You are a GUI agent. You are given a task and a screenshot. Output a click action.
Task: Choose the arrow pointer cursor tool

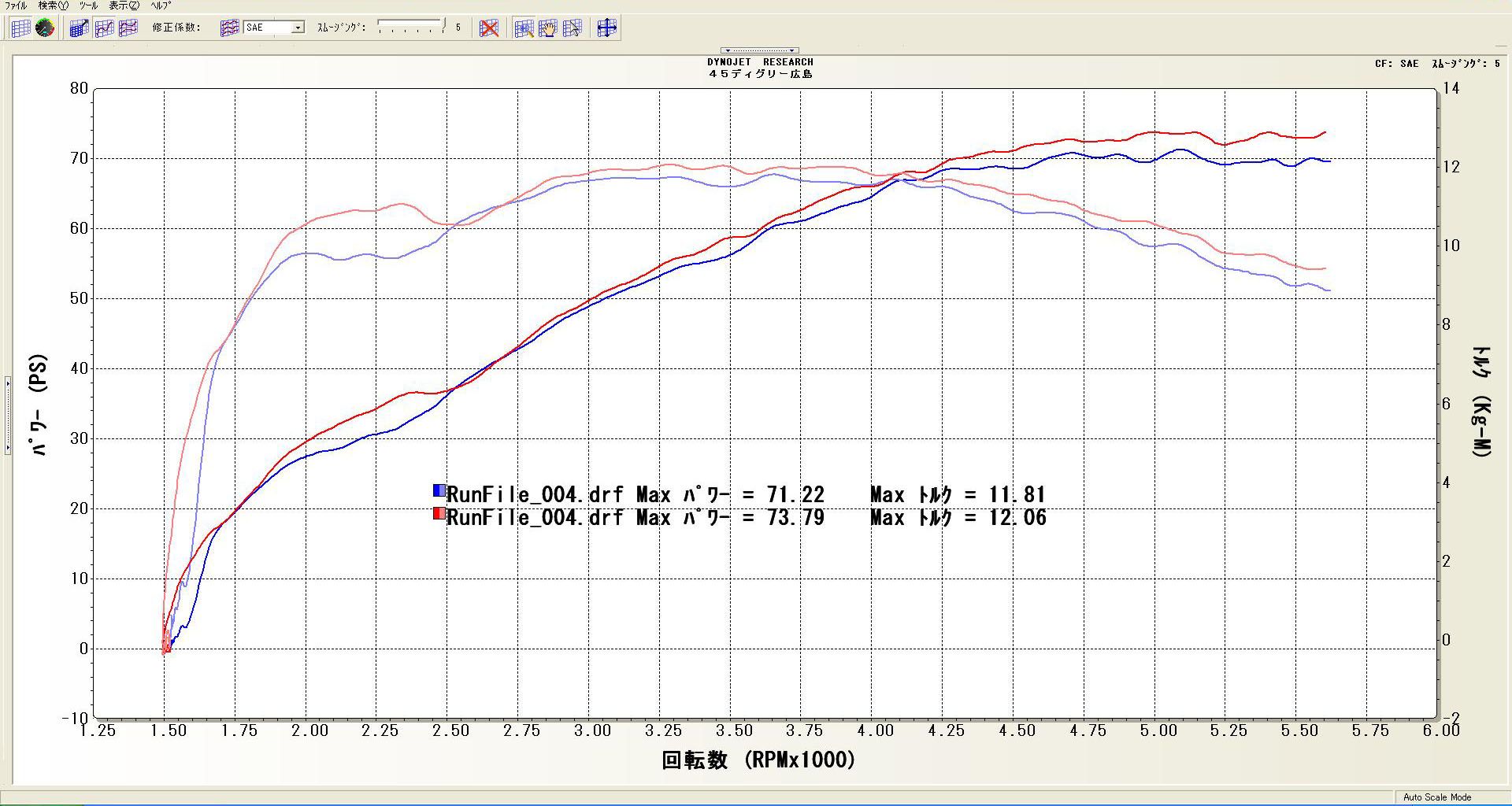[x=573, y=28]
